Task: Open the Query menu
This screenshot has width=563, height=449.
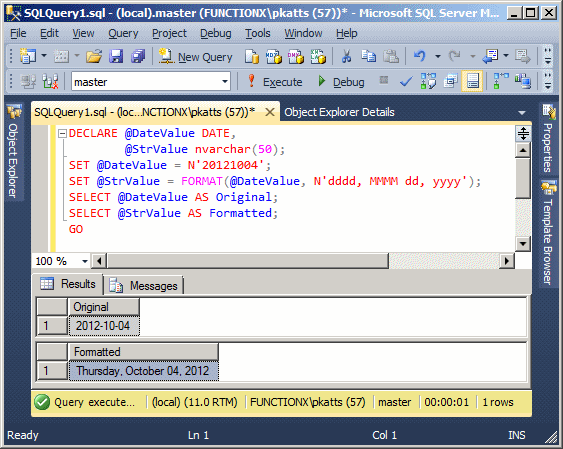Action: coord(123,33)
